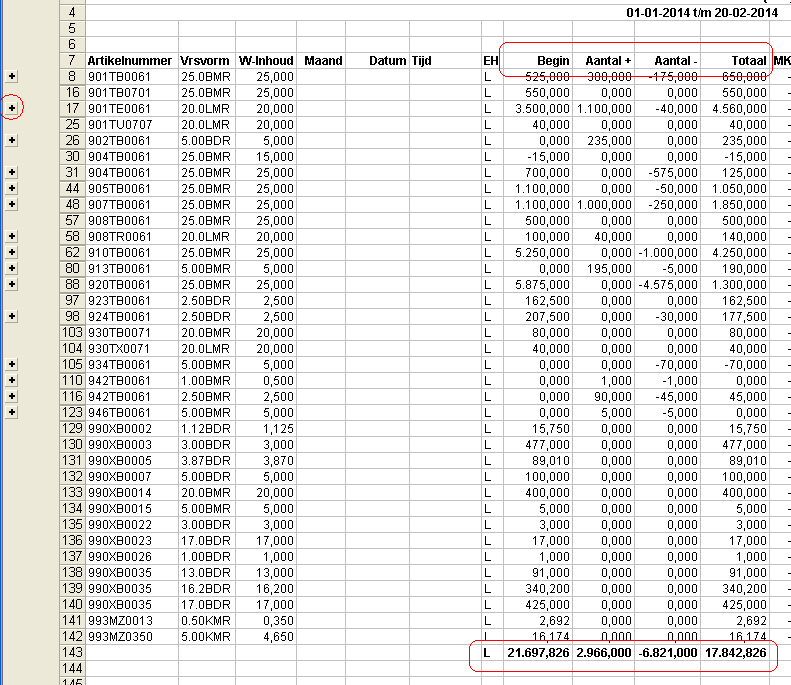Expand the group at row 88 (920TB0061)
Viewport: 791px width, 685px height.
(12, 284)
